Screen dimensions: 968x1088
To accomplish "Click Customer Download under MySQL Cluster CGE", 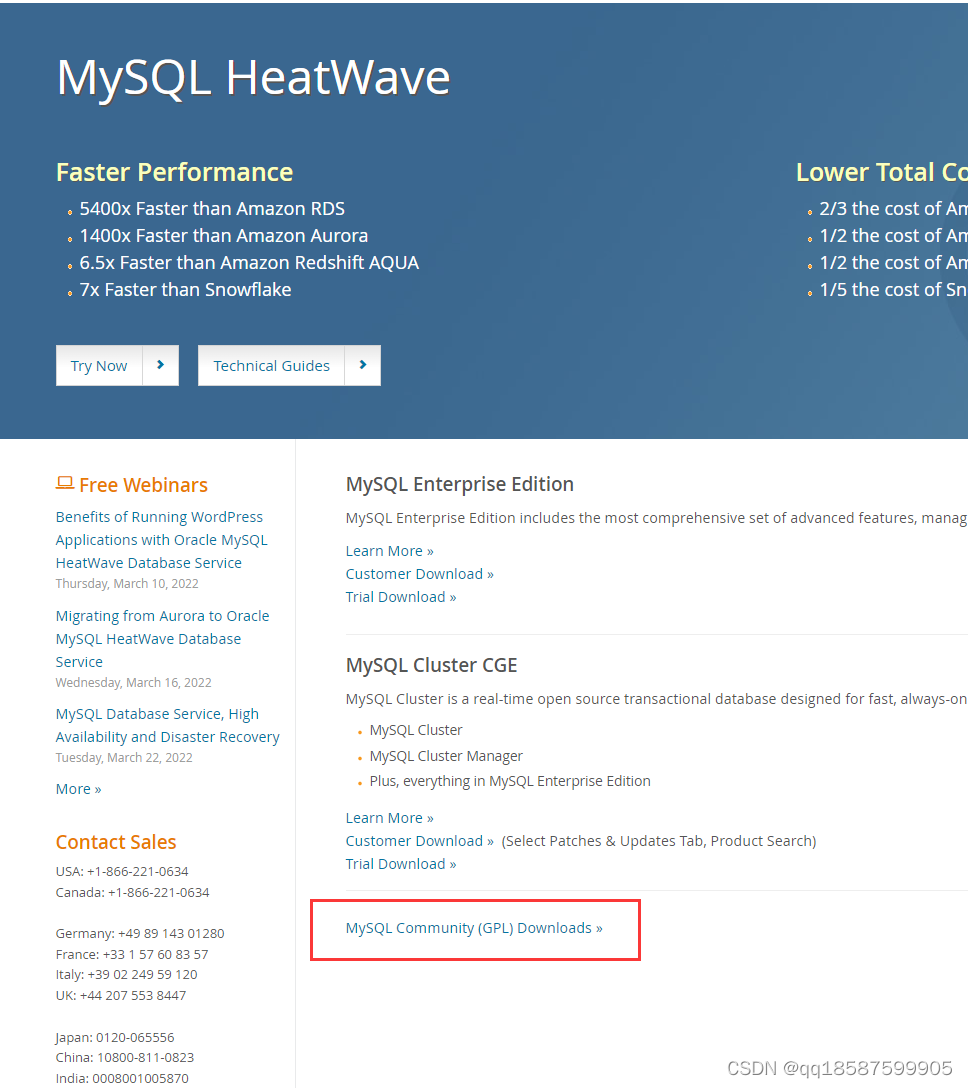I will 419,841.
